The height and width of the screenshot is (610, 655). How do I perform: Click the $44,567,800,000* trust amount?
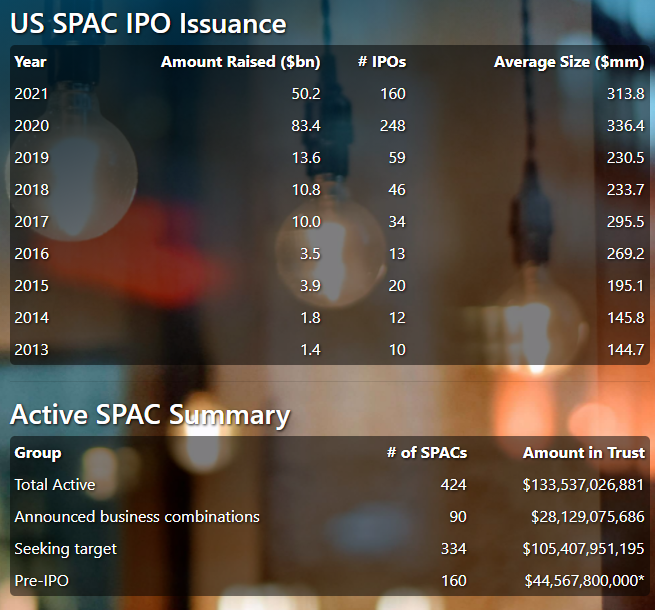point(584,581)
